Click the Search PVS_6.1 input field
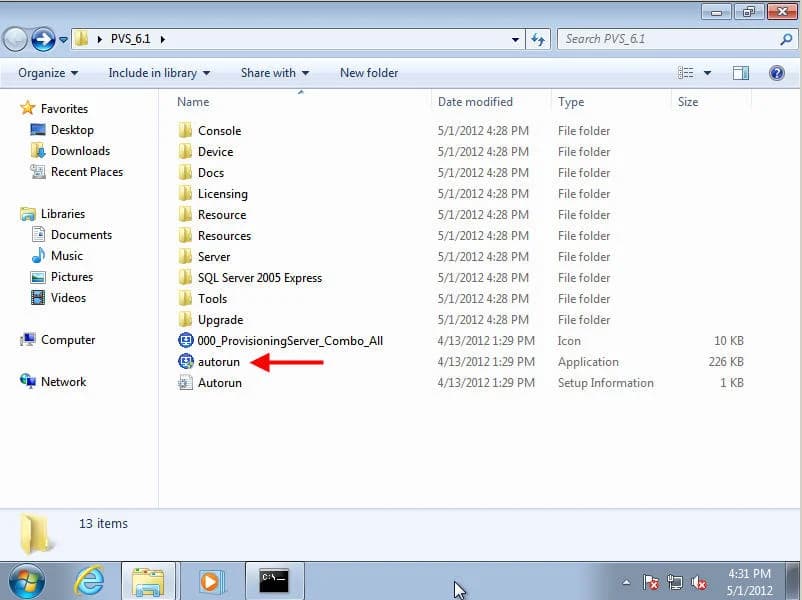The height and width of the screenshot is (600, 802). pos(669,39)
